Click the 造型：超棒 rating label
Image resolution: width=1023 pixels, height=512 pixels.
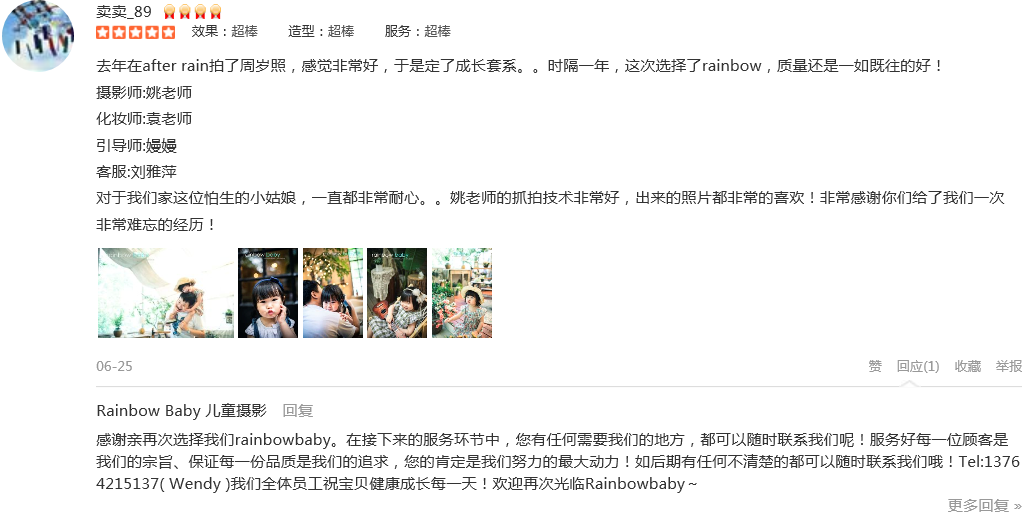pos(321,31)
